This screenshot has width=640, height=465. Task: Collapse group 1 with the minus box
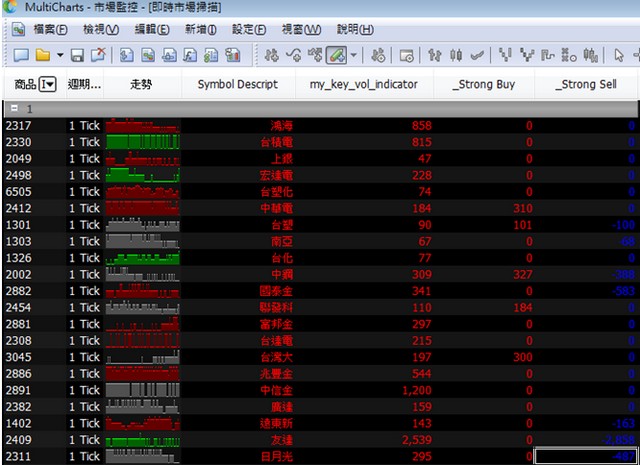click(14, 108)
